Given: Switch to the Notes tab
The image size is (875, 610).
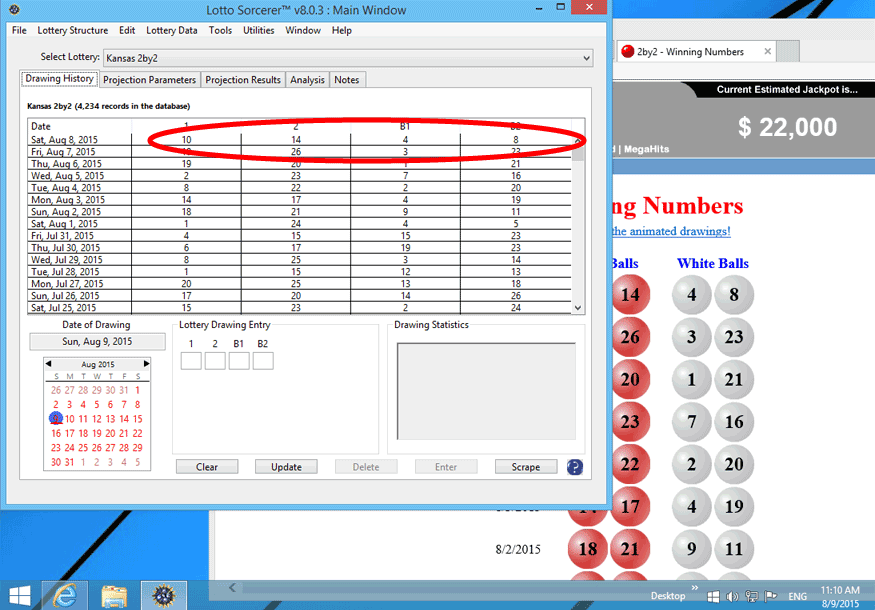Looking at the screenshot, I should point(347,80).
